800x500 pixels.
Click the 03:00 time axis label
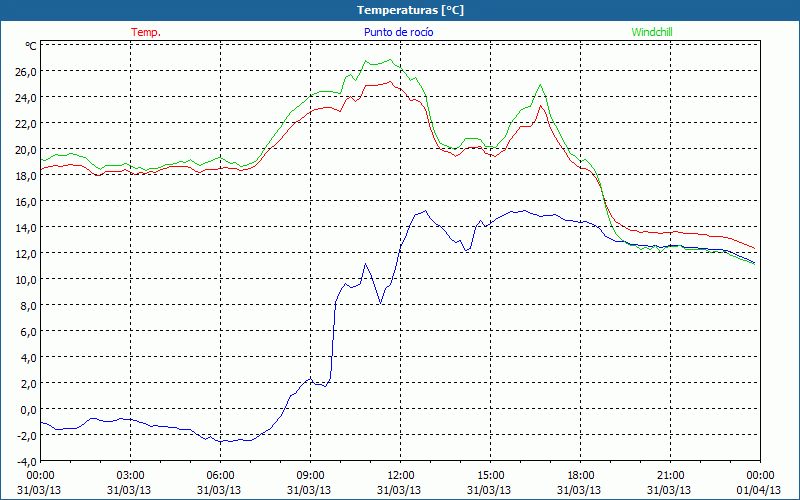[130, 475]
